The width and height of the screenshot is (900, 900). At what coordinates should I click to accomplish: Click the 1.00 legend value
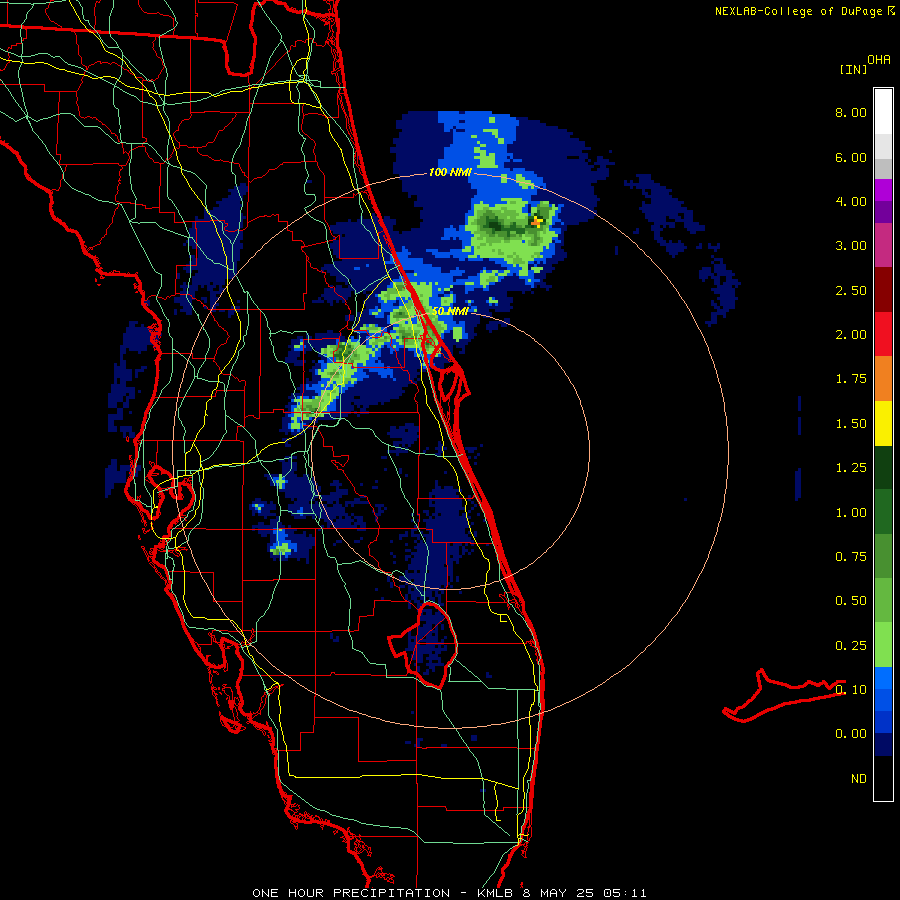851,513
